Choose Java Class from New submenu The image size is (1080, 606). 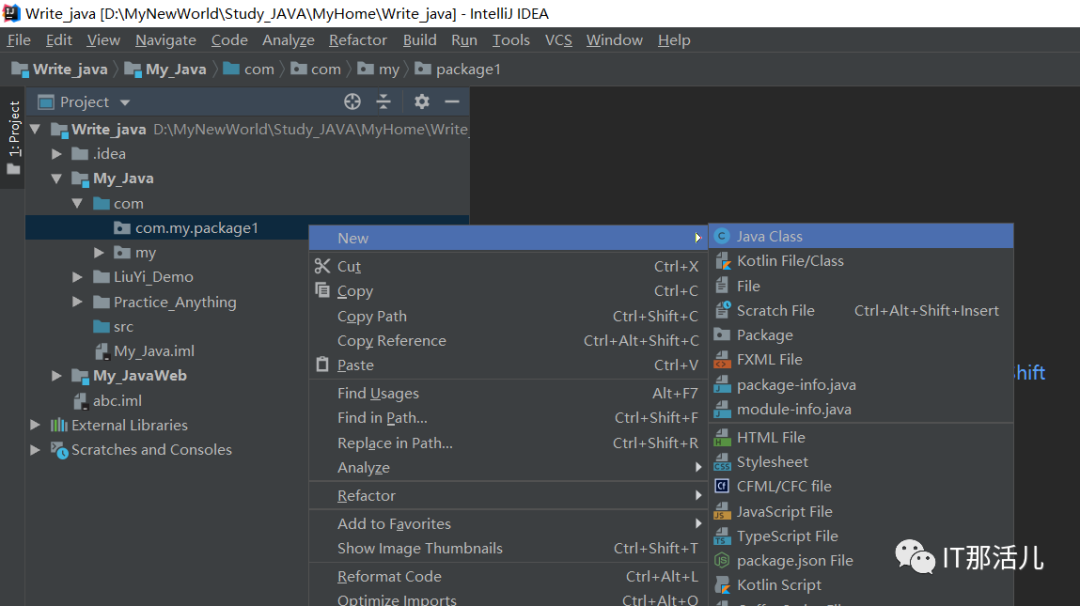[861, 236]
